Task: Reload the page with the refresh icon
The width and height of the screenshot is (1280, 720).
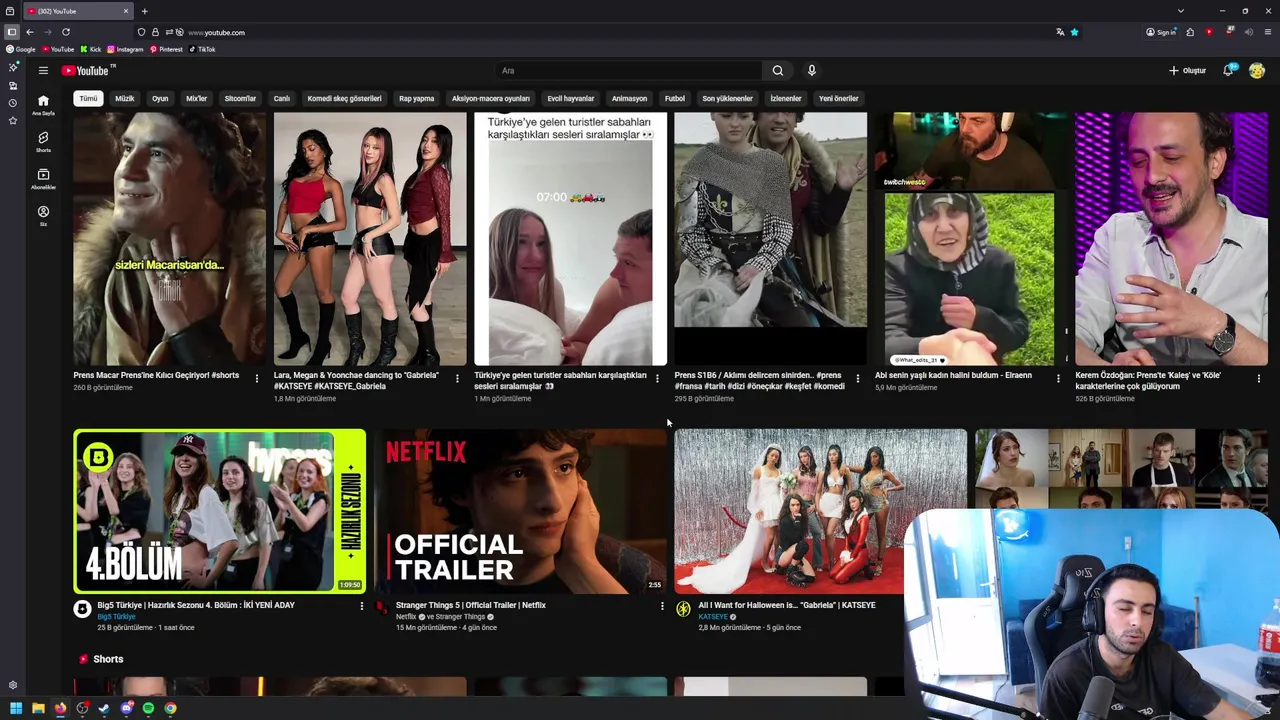Action: click(x=66, y=32)
